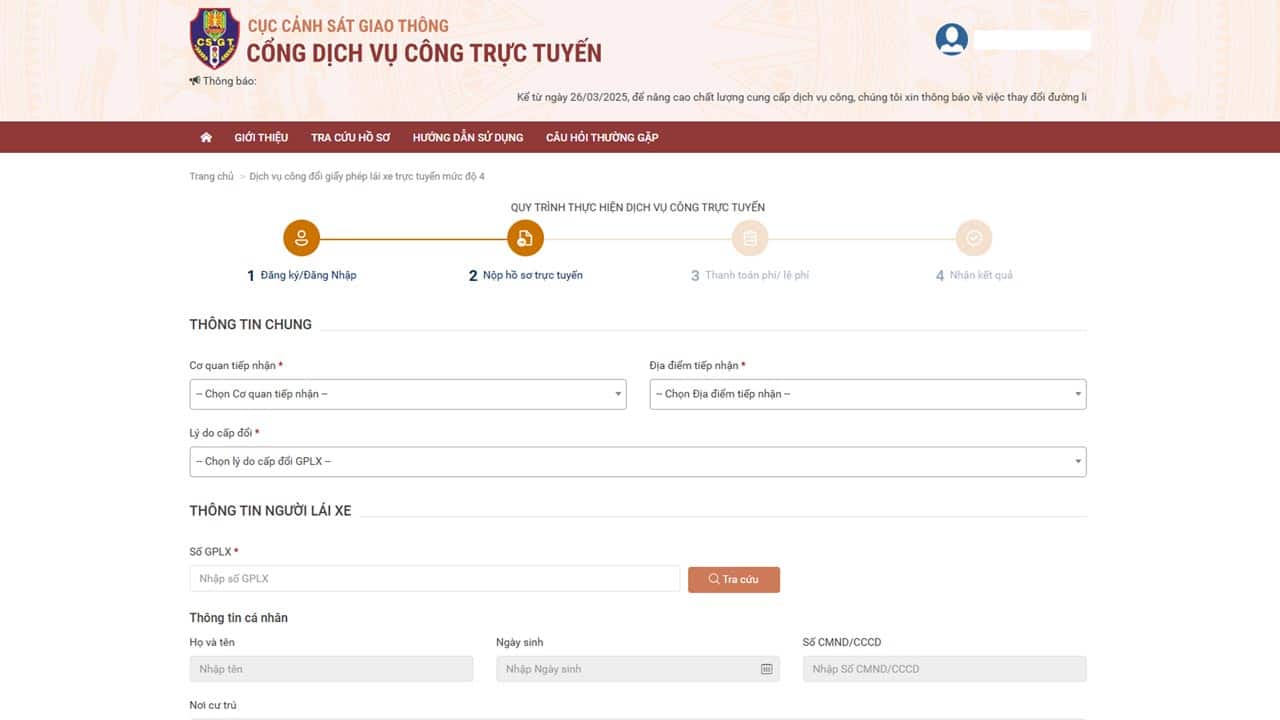Image resolution: width=1280 pixels, height=720 pixels.
Task: Click the CỤC CẢNH SÁT GIAO THÔNG text
Action: pyautogui.click(x=348, y=25)
